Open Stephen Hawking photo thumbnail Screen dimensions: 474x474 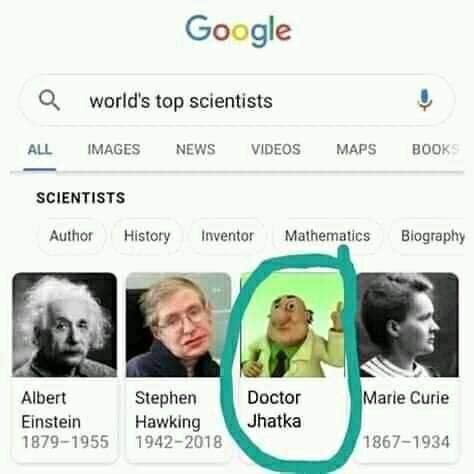coord(178,325)
